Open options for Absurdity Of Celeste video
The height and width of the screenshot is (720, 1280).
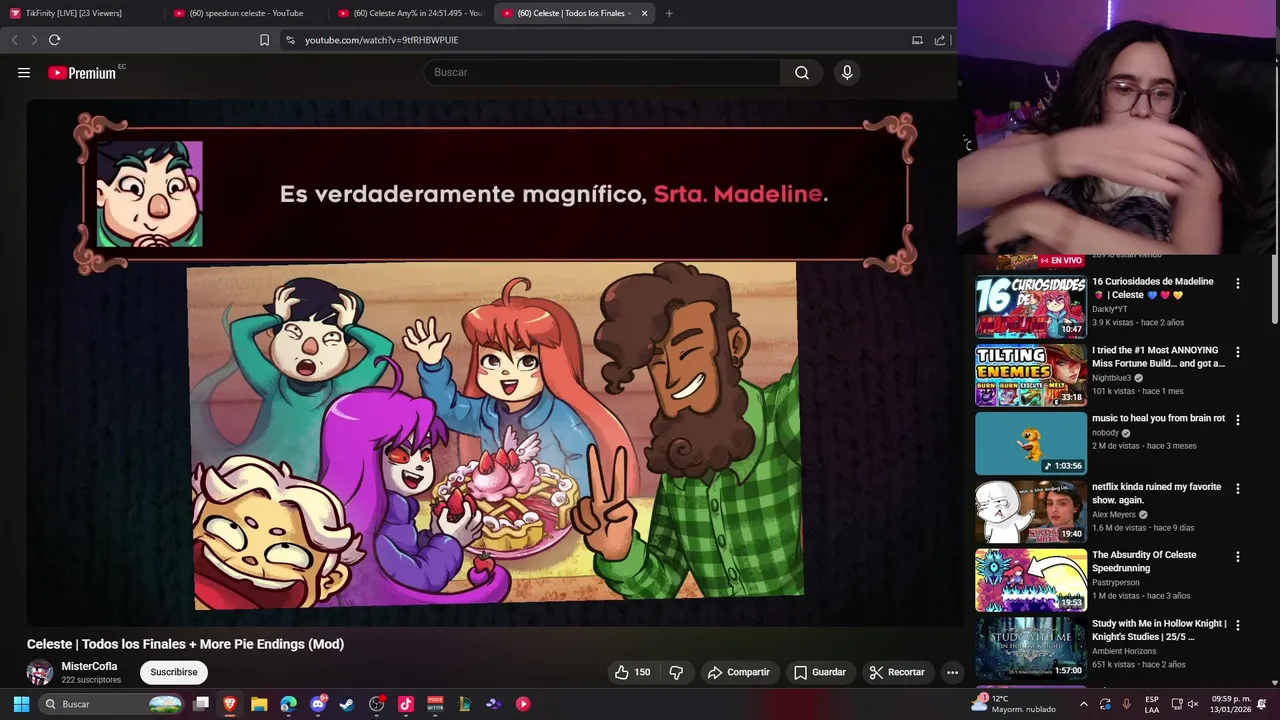coord(1237,556)
